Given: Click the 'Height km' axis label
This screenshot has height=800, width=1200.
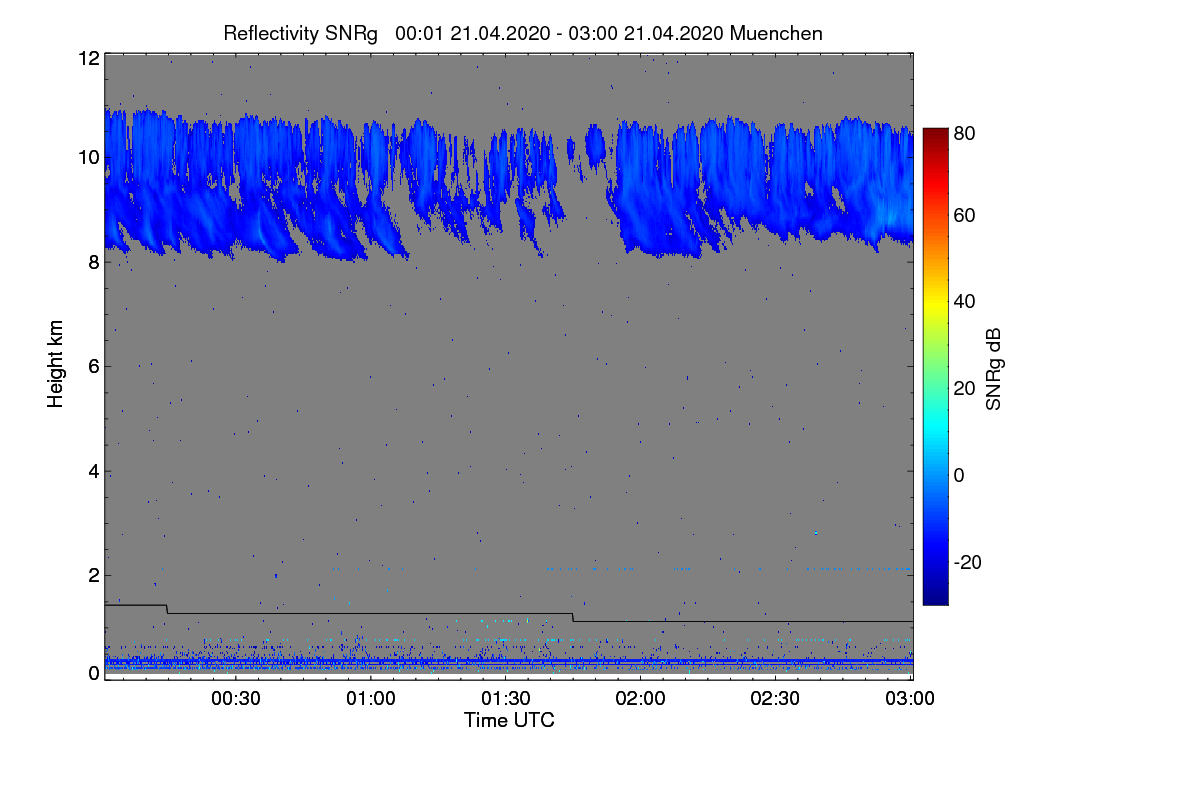Looking at the screenshot, I should [55, 363].
